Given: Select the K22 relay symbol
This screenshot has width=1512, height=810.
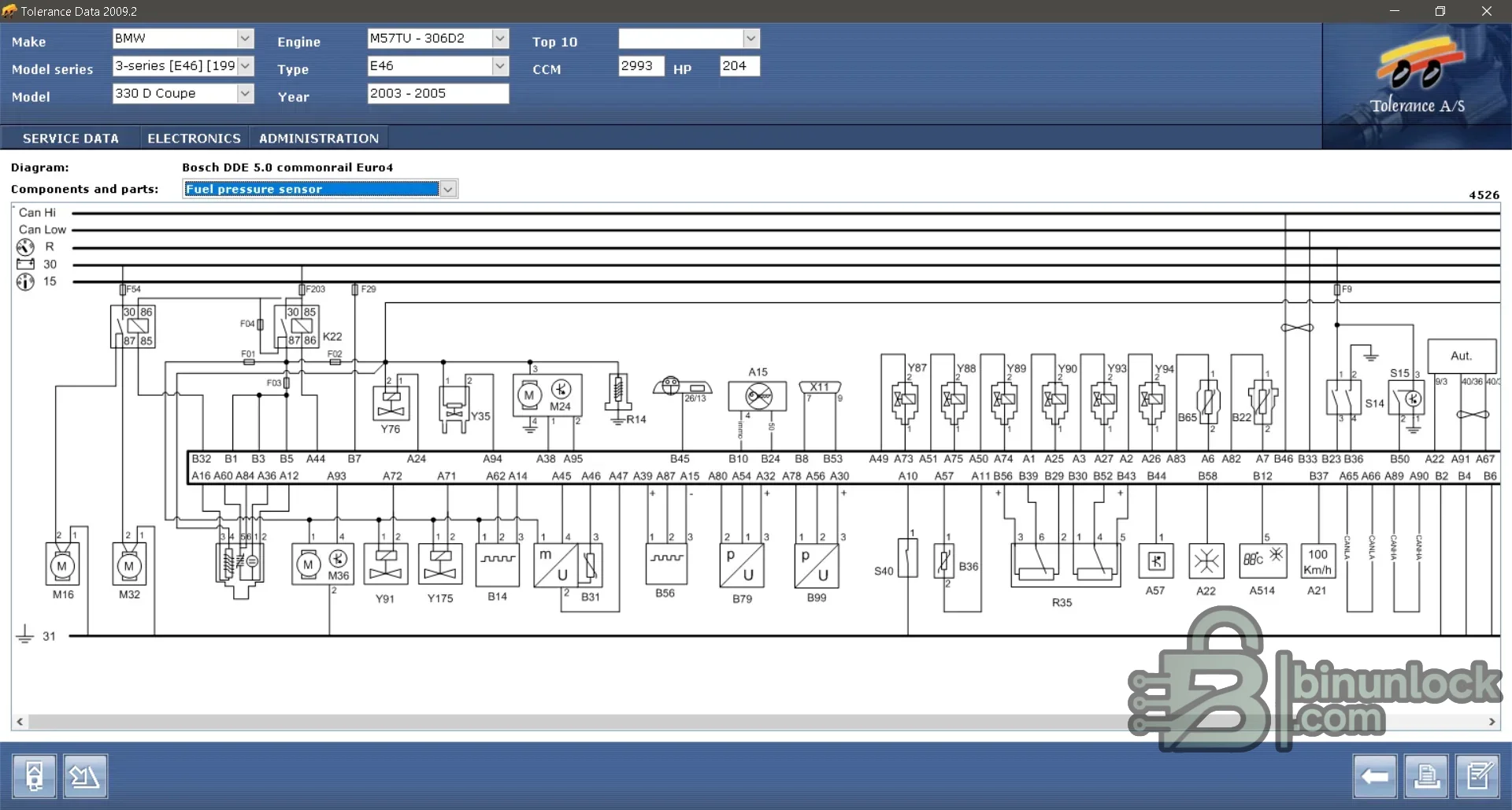Looking at the screenshot, I should tap(296, 326).
